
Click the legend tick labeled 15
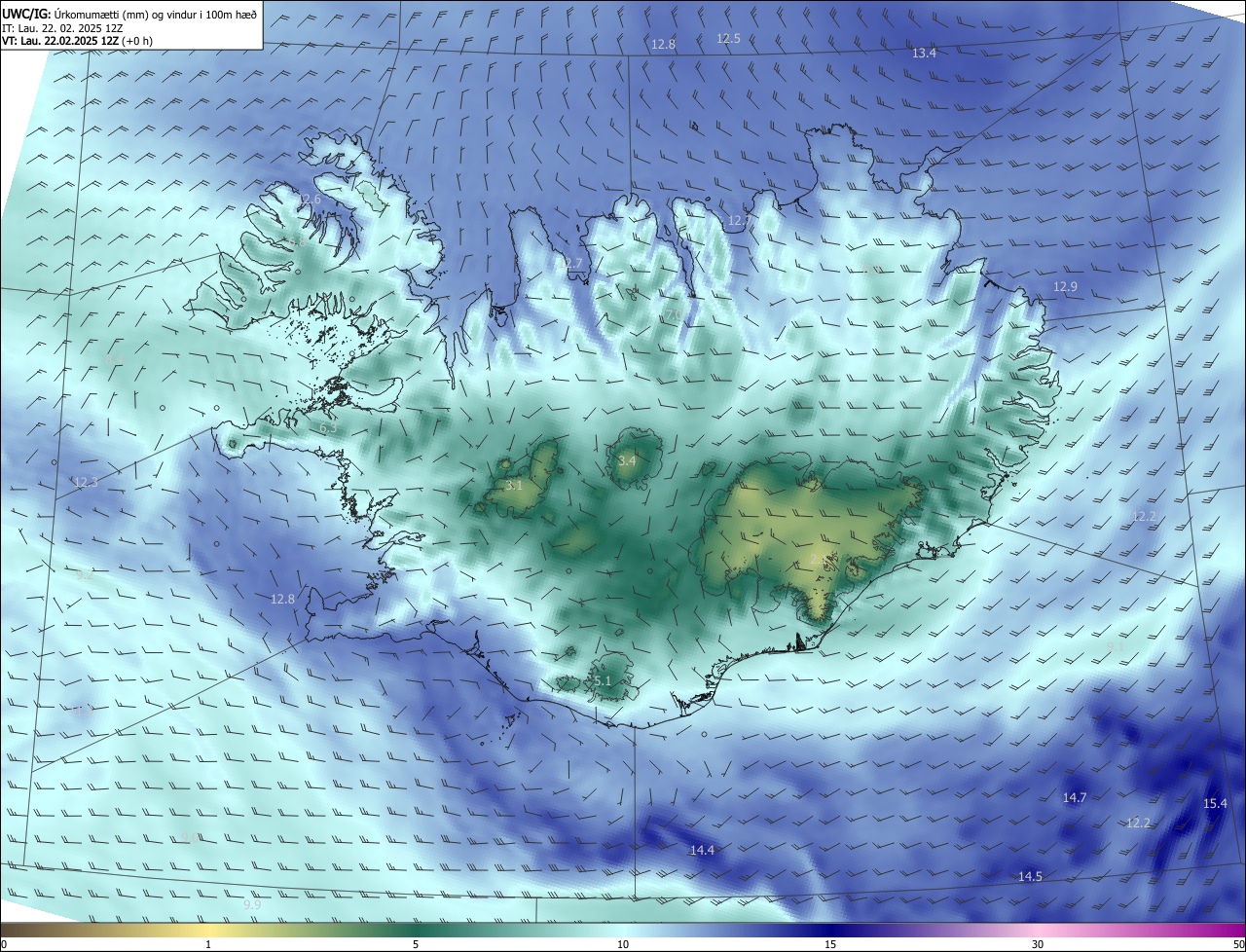click(x=830, y=944)
